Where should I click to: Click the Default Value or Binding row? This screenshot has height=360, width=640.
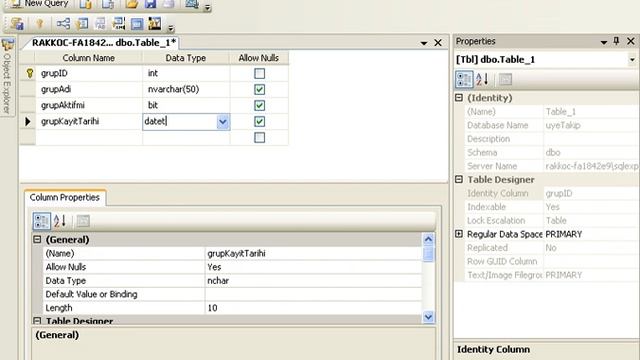[x=232, y=294]
